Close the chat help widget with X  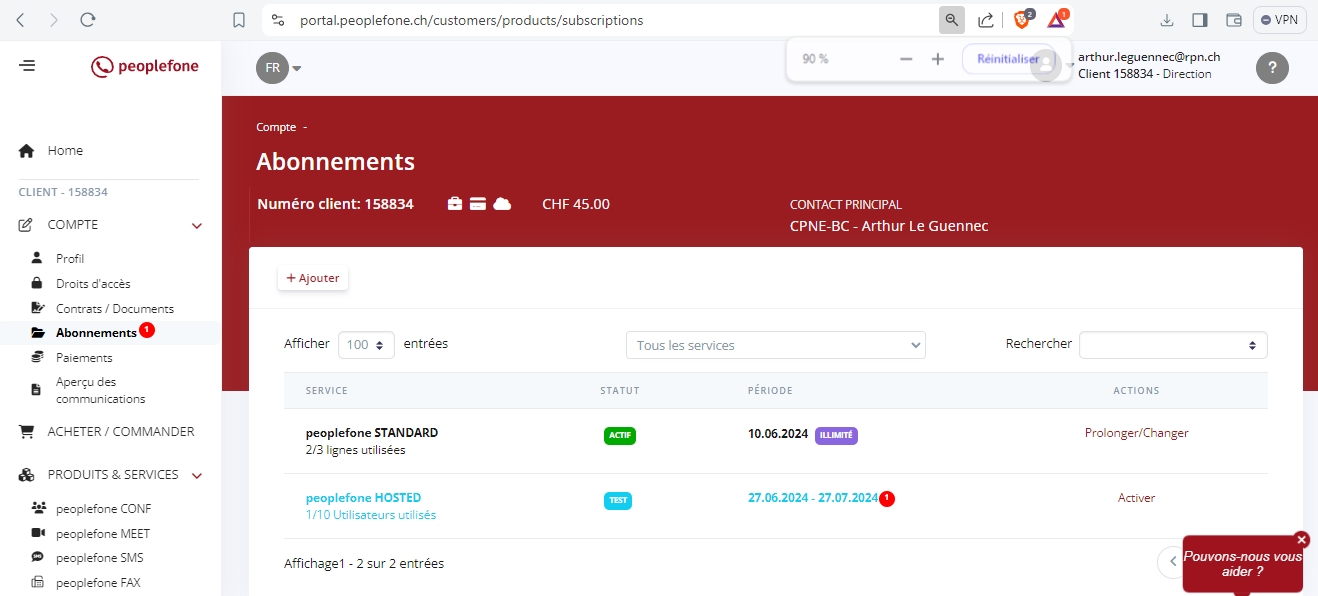[1301, 539]
